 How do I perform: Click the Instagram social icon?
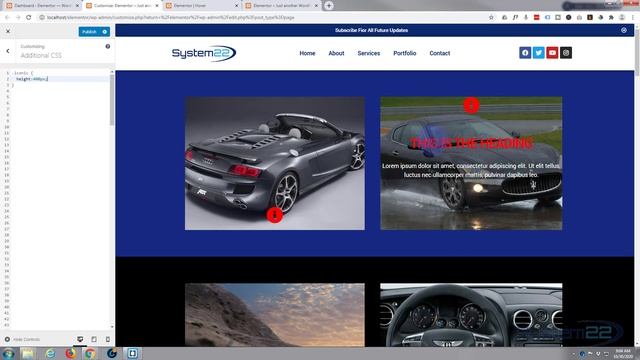click(x=566, y=53)
